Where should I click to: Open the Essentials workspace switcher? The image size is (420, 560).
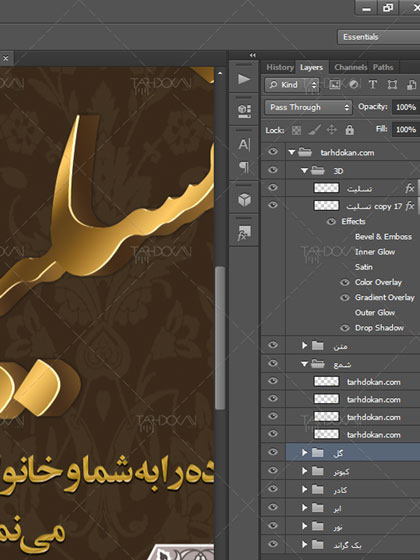379,37
